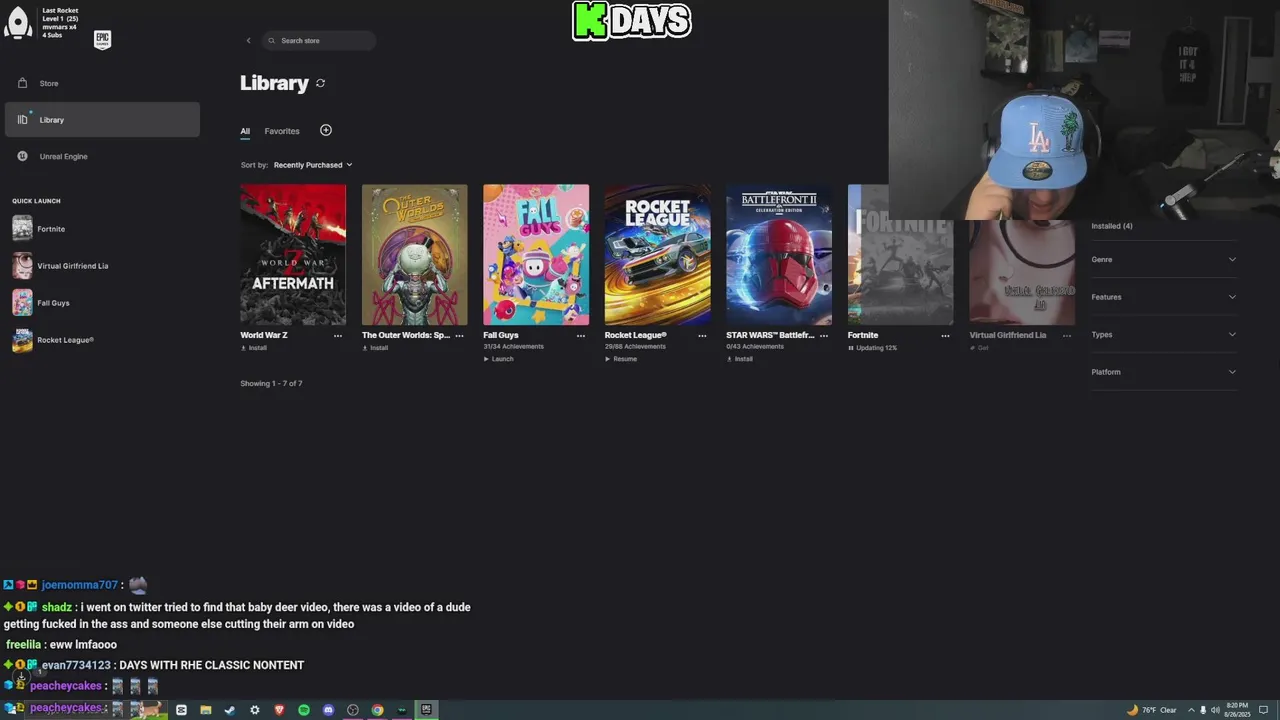The image size is (1280, 720).
Task: Install The Outer Worlds
Action: point(375,348)
